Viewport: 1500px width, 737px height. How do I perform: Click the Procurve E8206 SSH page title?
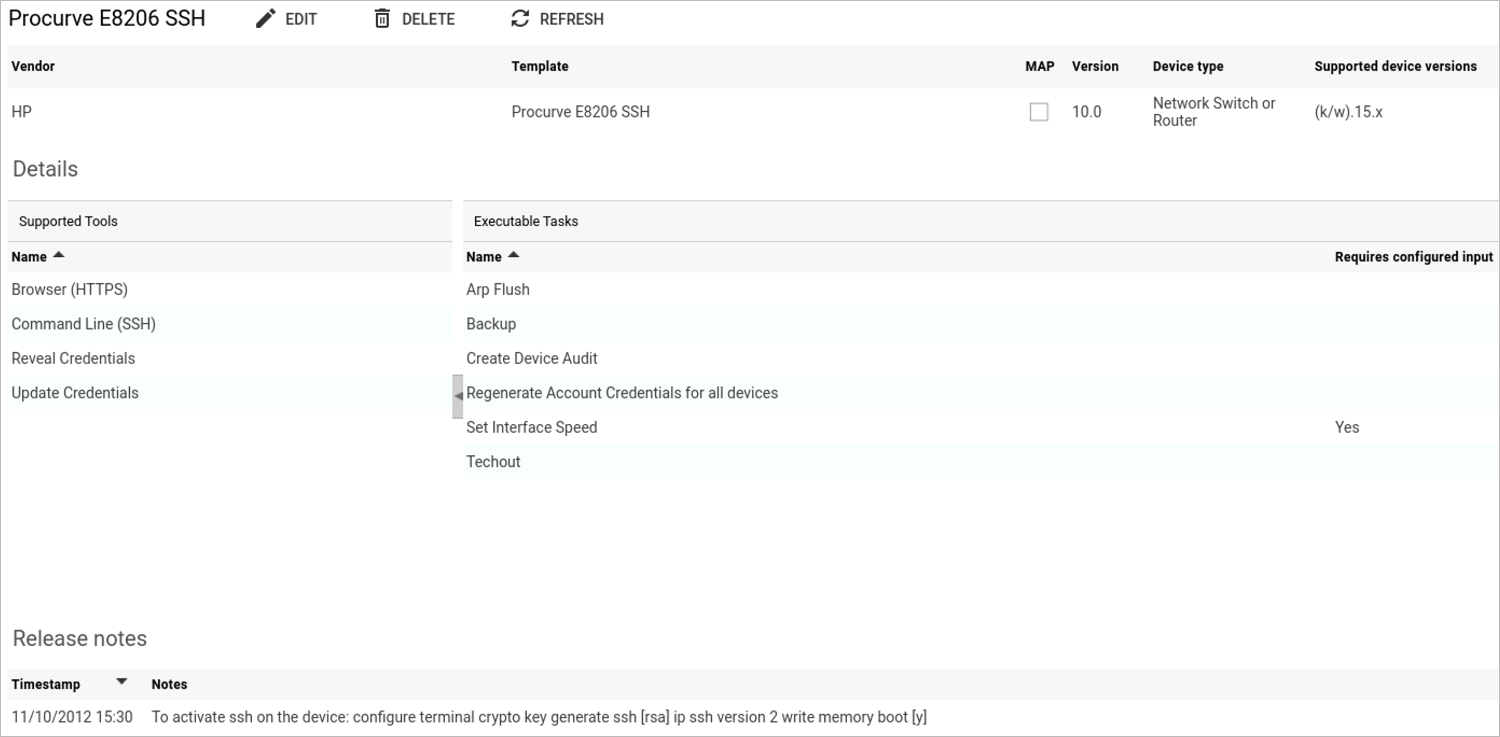tap(107, 18)
